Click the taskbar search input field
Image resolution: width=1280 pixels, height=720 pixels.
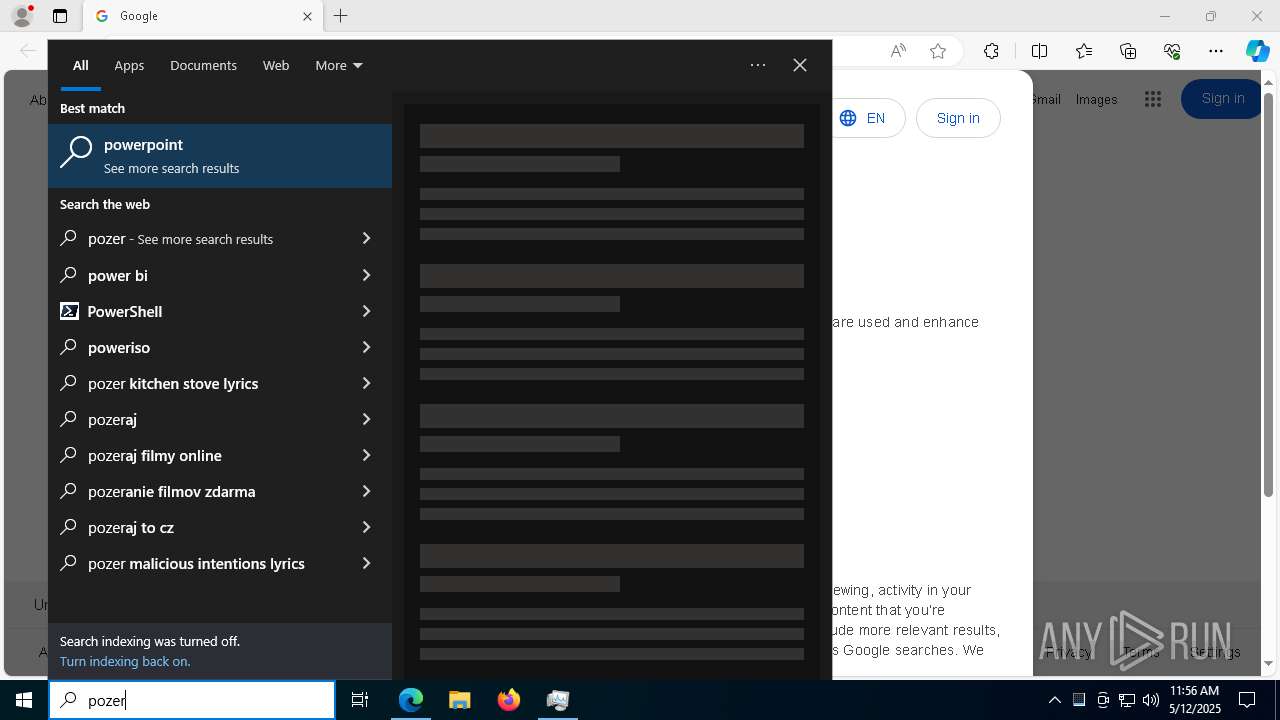(192, 700)
